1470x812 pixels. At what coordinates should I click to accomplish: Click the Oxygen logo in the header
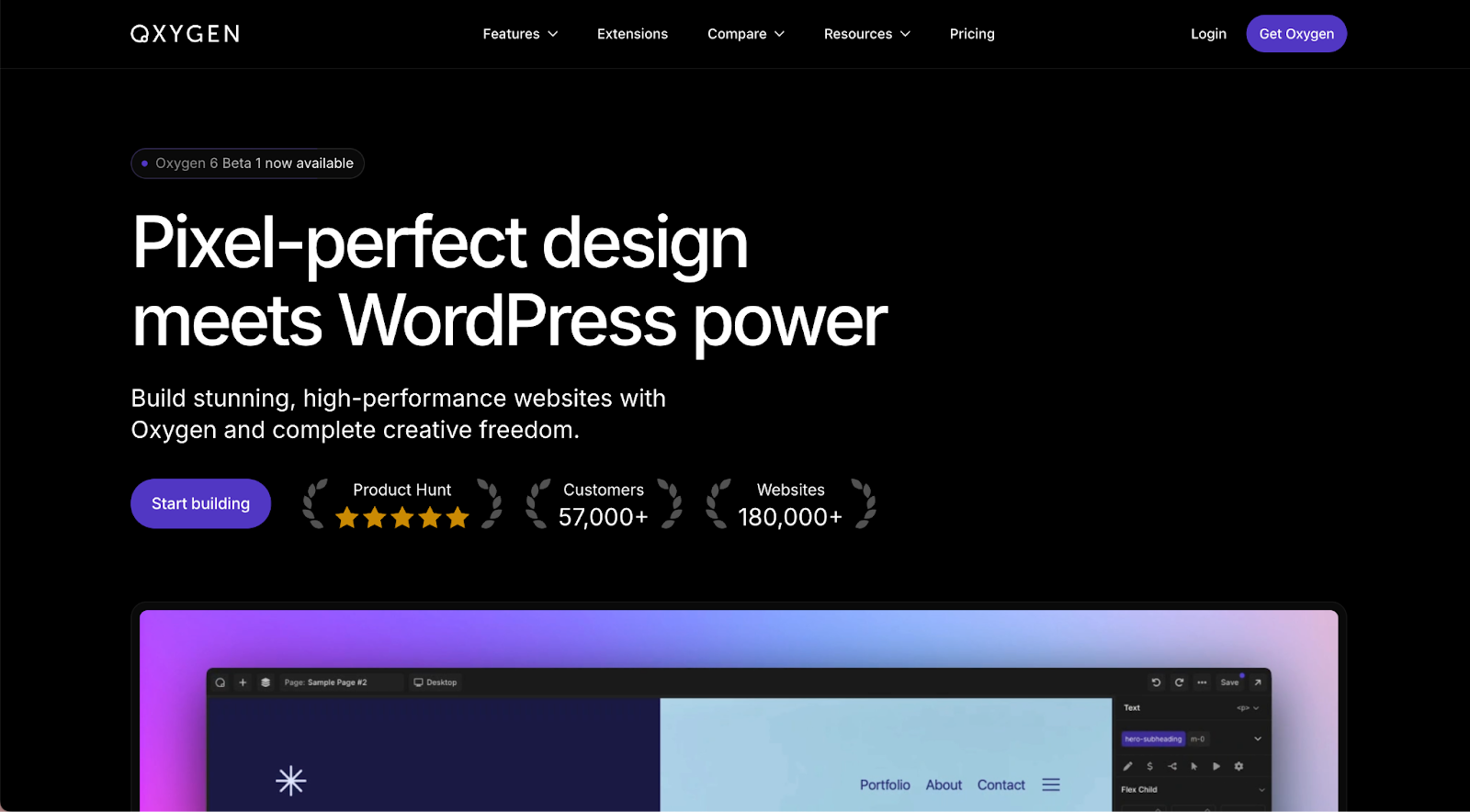[x=185, y=34]
